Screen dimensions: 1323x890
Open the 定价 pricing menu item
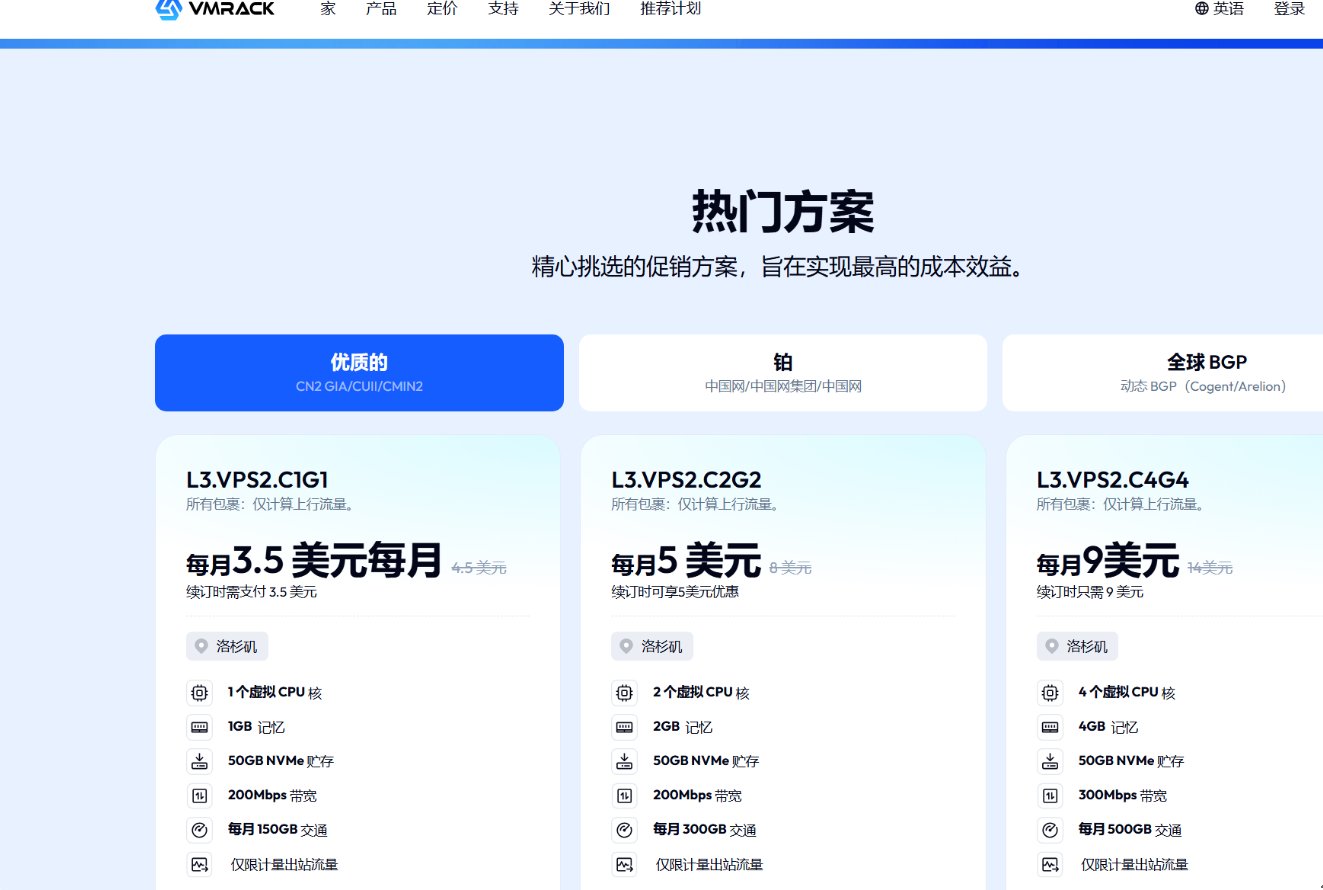pyautogui.click(x=442, y=9)
